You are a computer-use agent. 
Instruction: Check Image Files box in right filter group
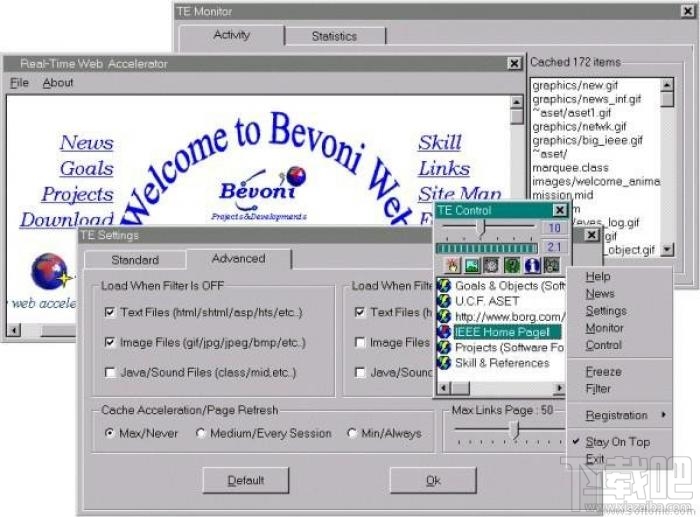359,342
